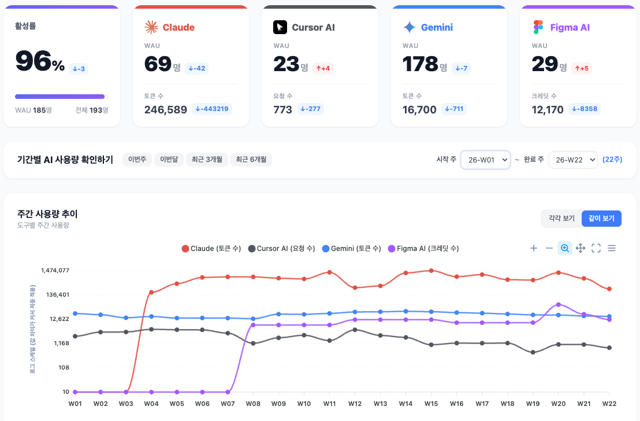The width and height of the screenshot is (640, 421).
Task: Click the Gemini token count 16,700
Action: point(419,109)
